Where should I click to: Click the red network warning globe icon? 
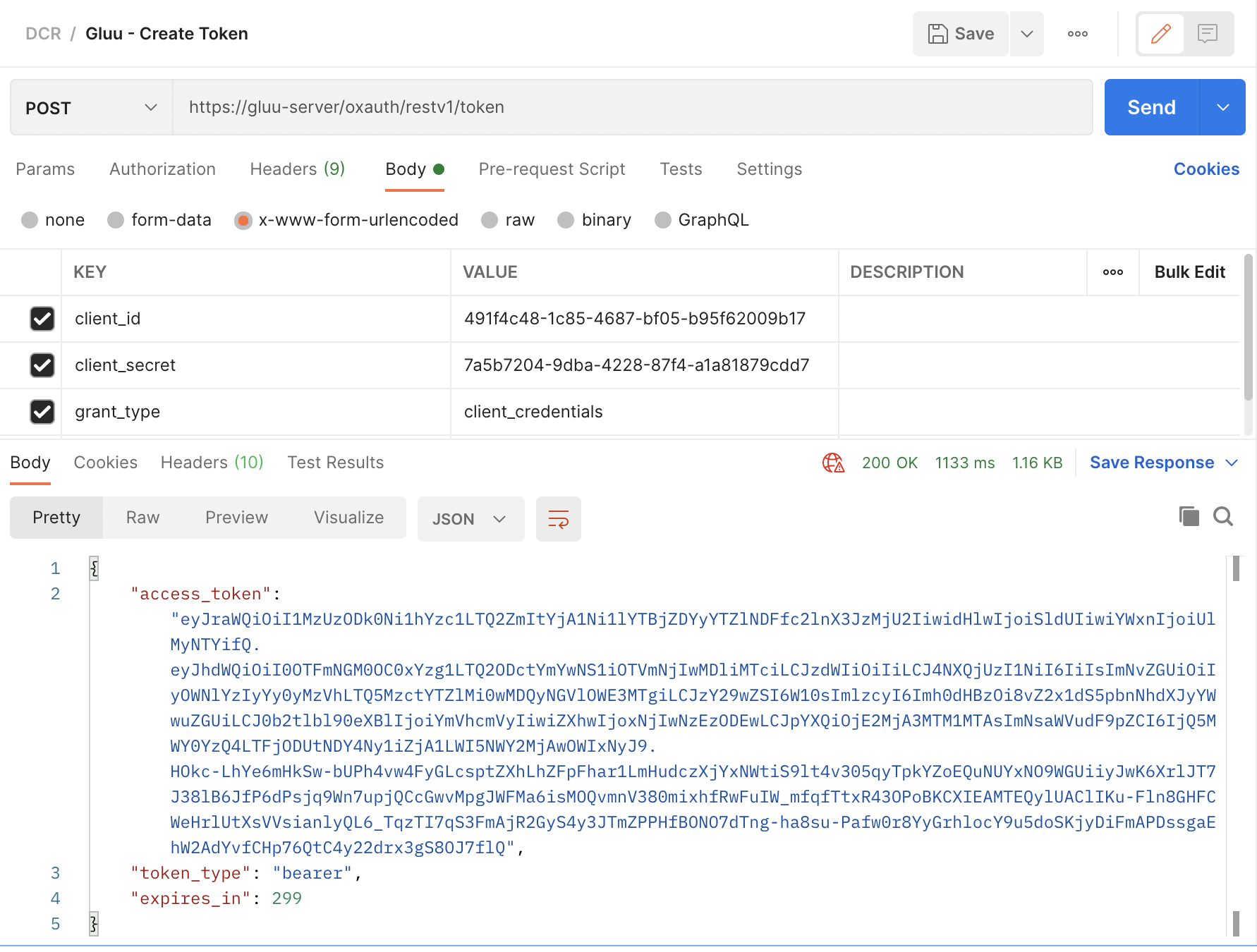pos(833,463)
